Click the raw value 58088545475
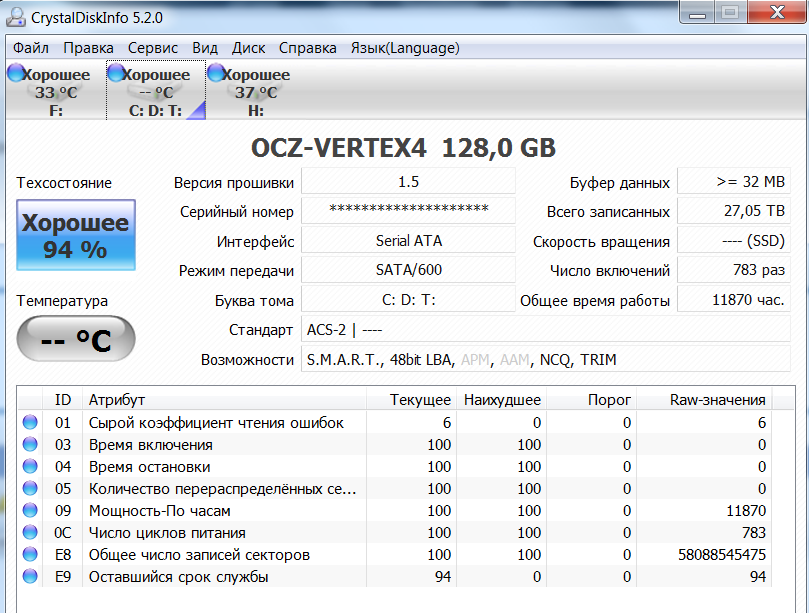 pyautogui.click(x=722, y=555)
